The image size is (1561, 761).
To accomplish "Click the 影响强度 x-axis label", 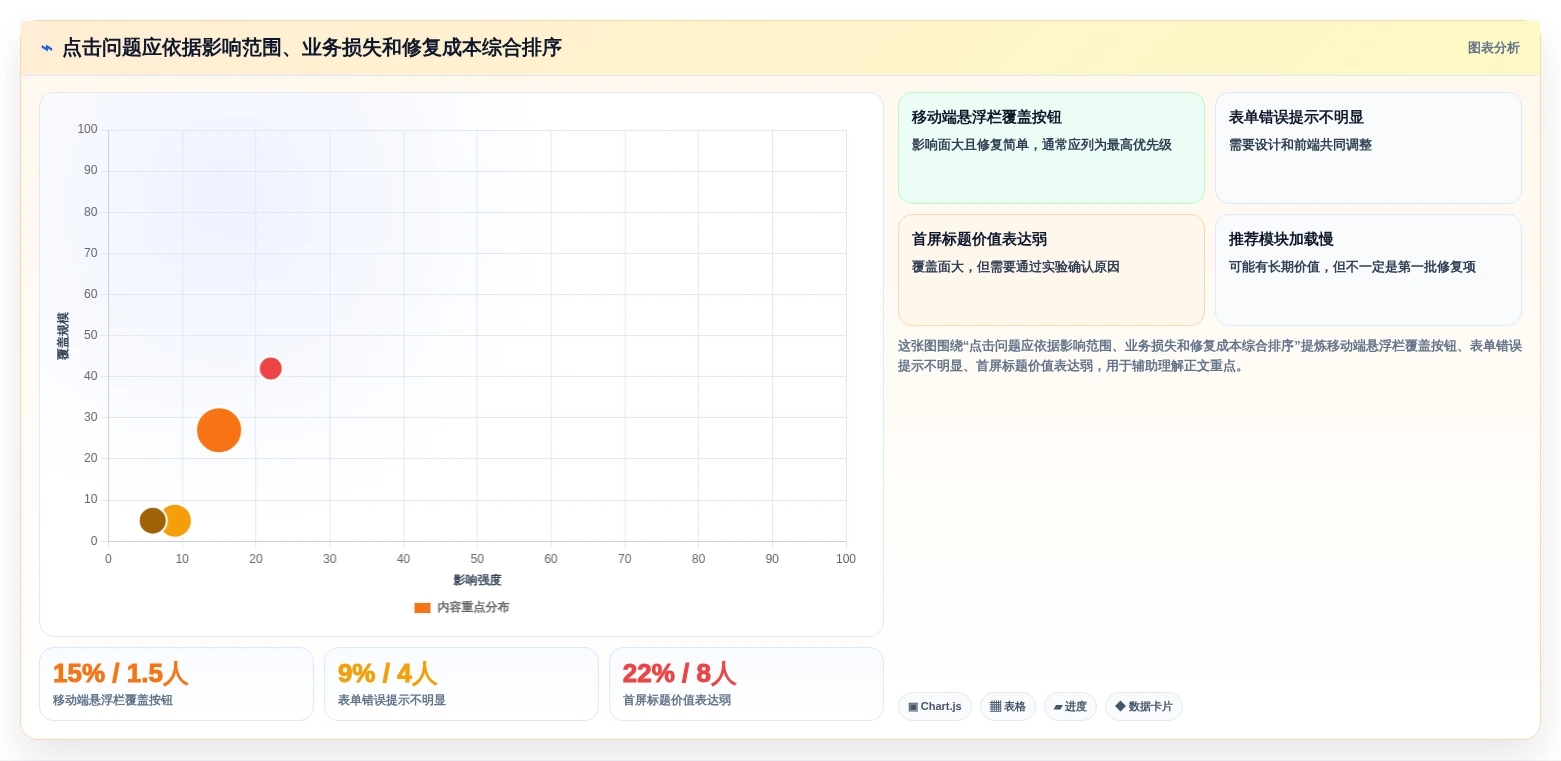I will point(477,580).
